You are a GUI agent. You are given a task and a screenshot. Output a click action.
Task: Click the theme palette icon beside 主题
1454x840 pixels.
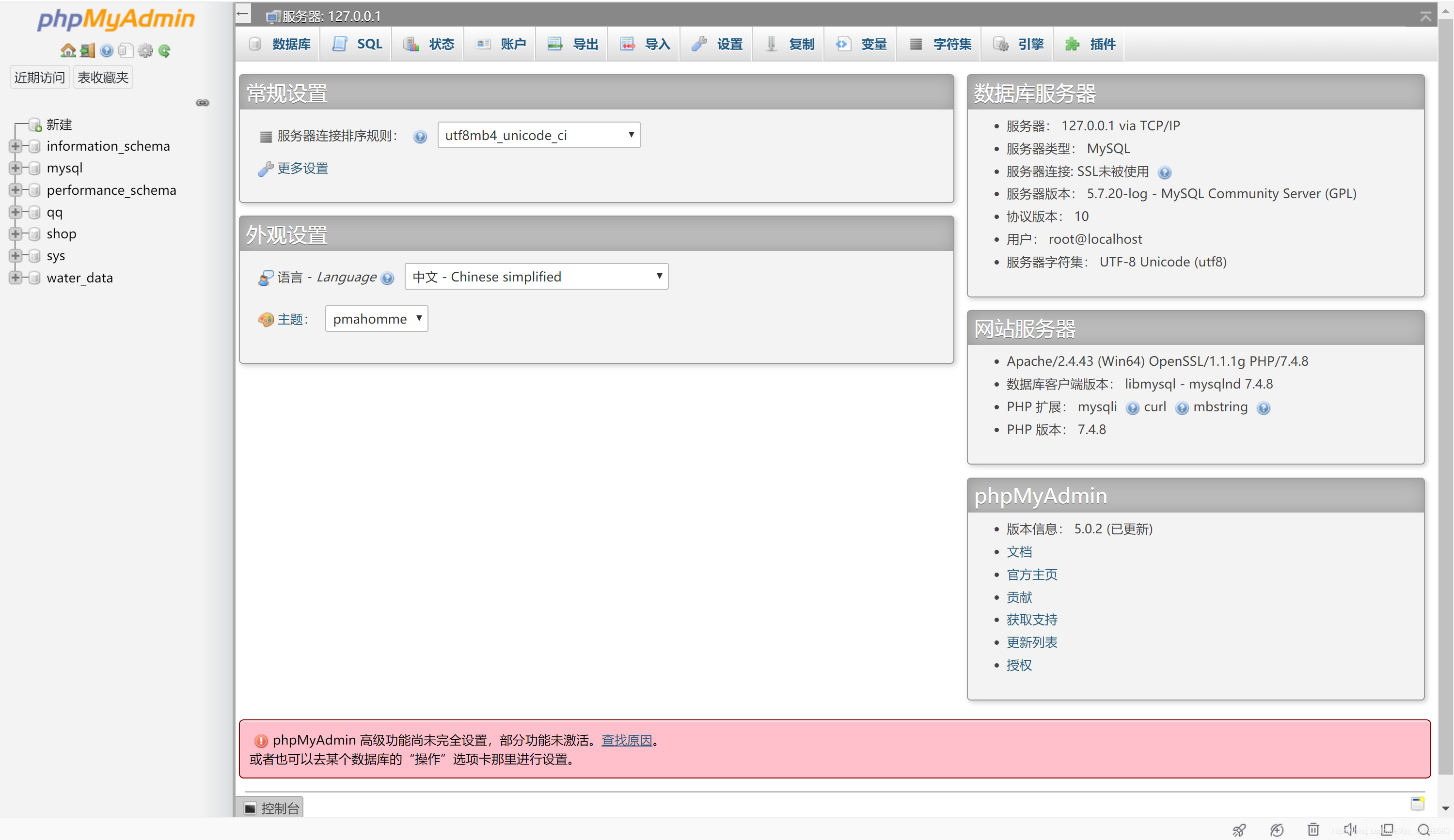click(266, 319)
